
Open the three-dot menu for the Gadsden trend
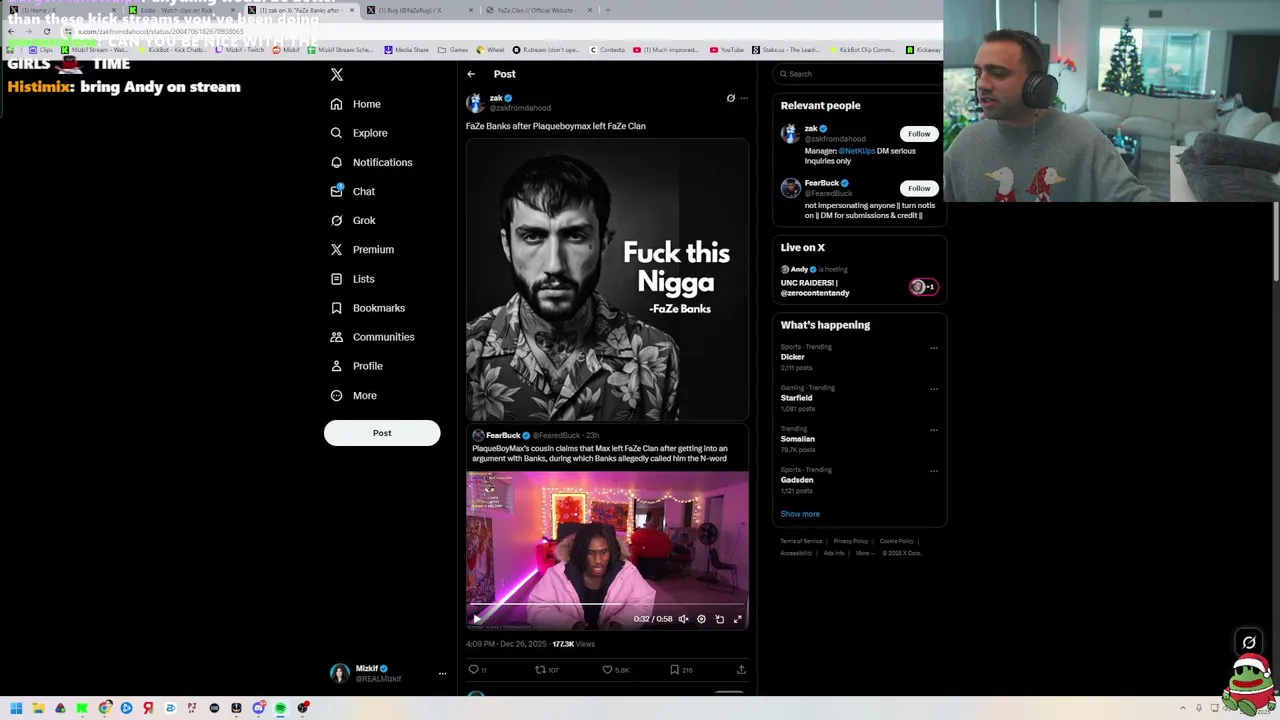[934, 471]
